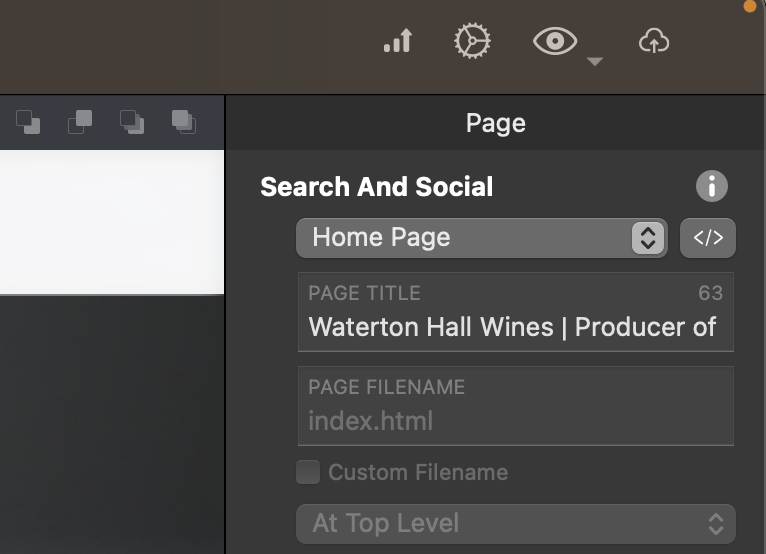Click the first arrange icon, outlined square over filled
This screenshot has width=766, height=554.
(28, 122)
